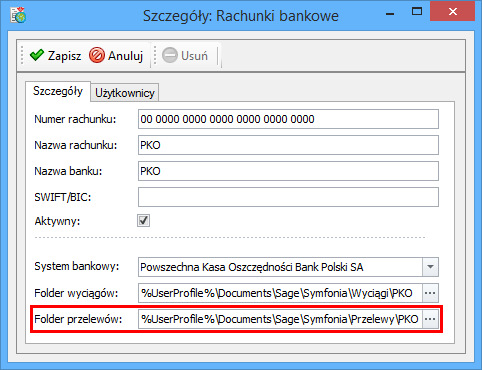Toggle the Aktywny checkbox

click(x=143, y=221)
